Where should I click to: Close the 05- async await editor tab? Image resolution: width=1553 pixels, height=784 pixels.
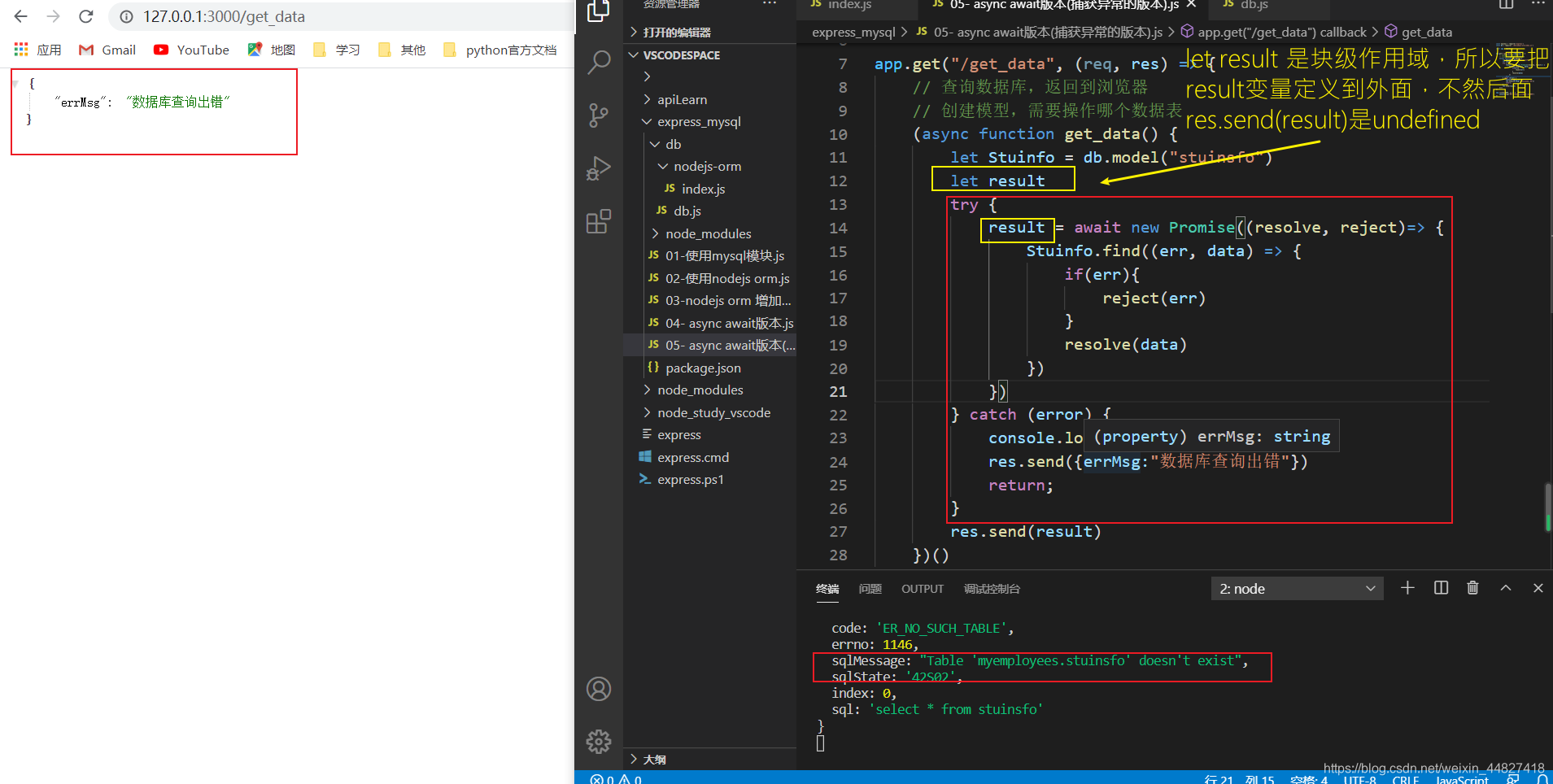[1192, 5]
